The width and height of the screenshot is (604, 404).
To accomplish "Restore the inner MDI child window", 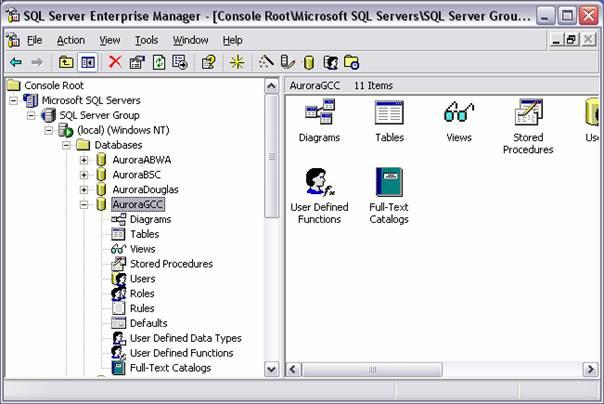I will pos(571,39).
